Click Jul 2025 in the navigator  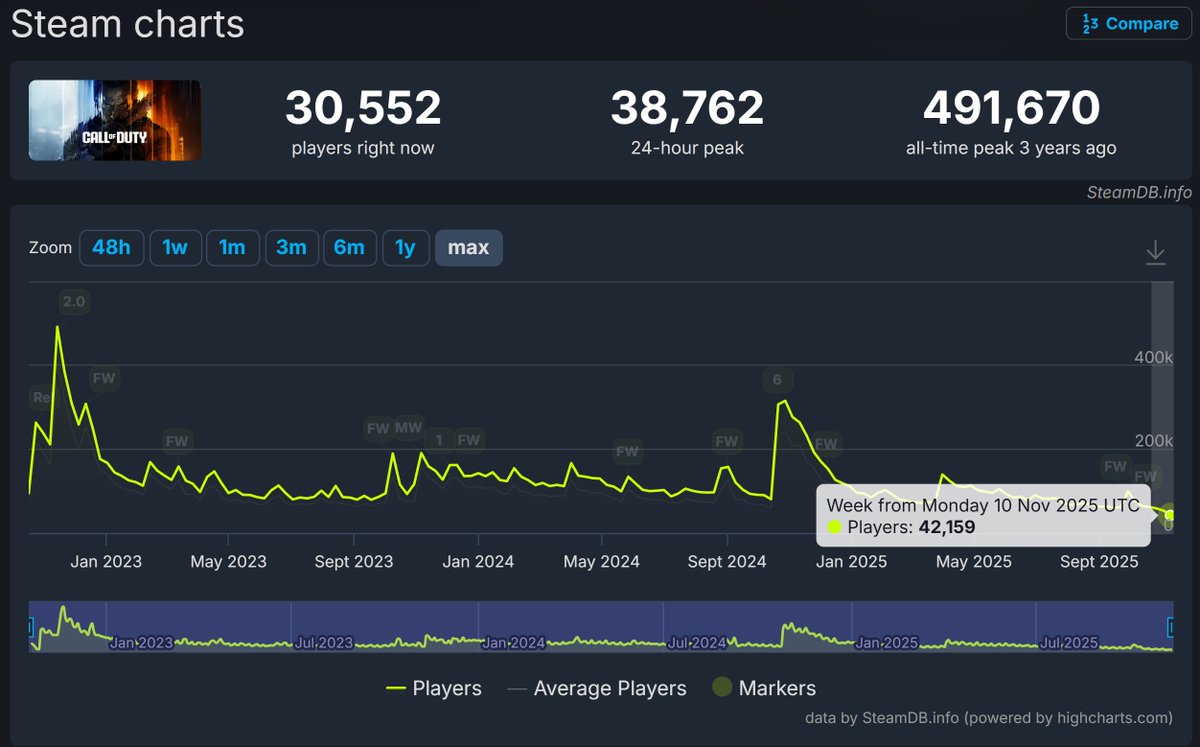tap(1069, 642)
